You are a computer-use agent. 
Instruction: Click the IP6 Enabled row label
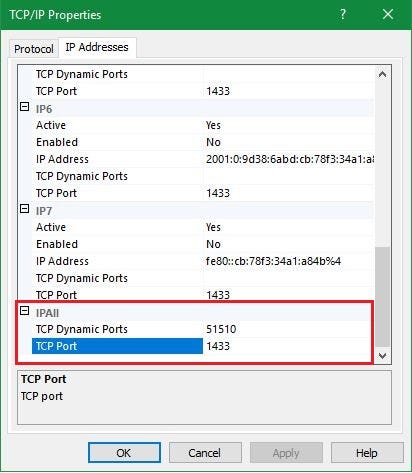[57, 142]
